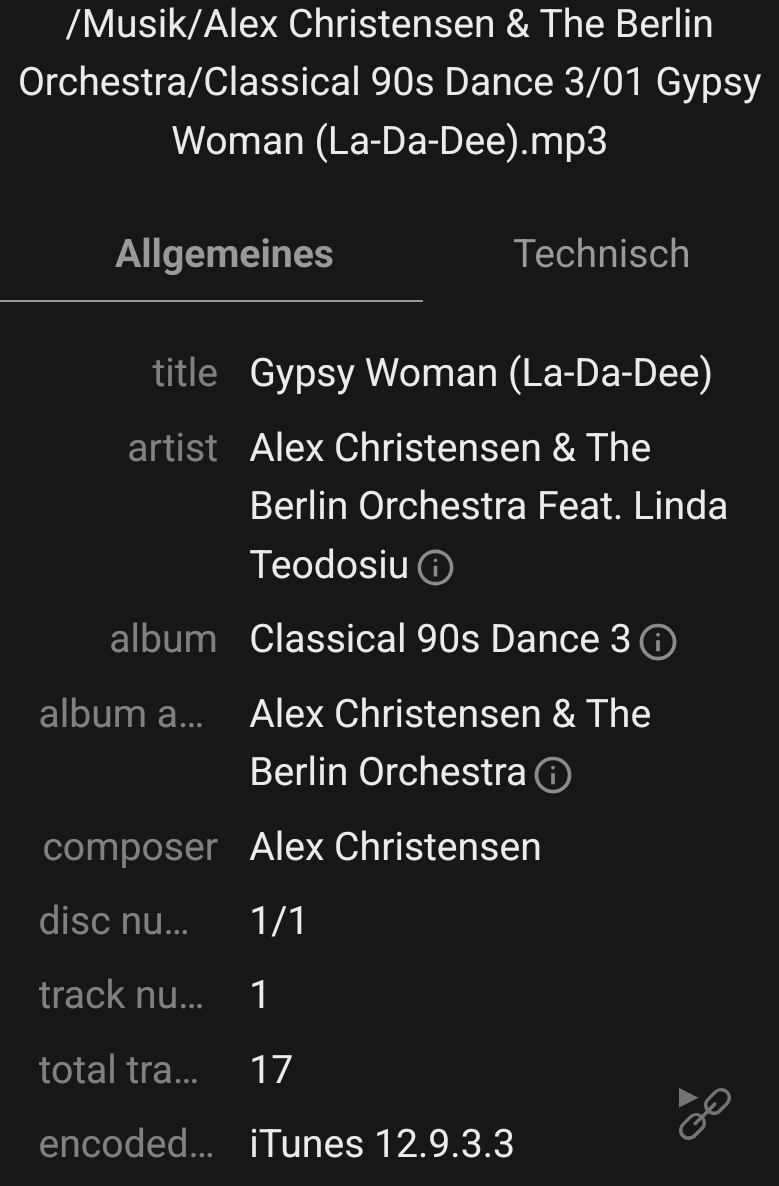Screen dimensions: 779x1186
Task: Click the truncated total tracks label
Action: pos(118,1070)
